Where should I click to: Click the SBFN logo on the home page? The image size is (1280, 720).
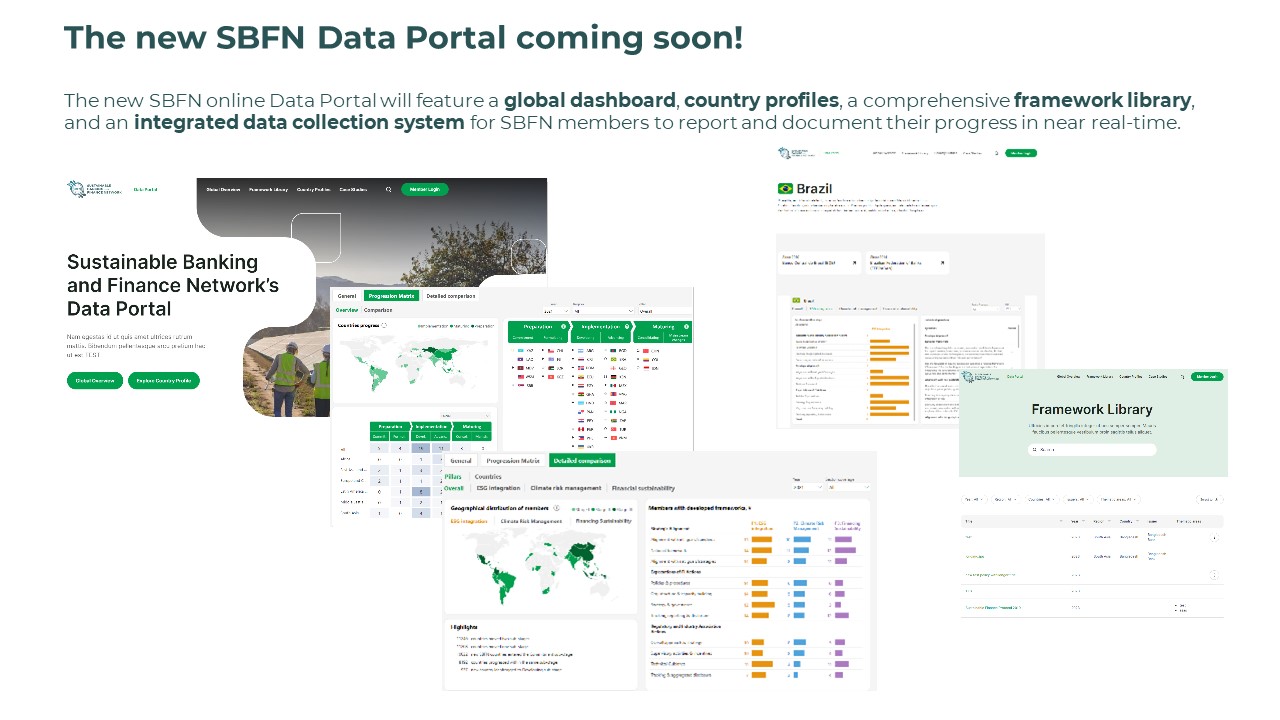tap(95, 189)
